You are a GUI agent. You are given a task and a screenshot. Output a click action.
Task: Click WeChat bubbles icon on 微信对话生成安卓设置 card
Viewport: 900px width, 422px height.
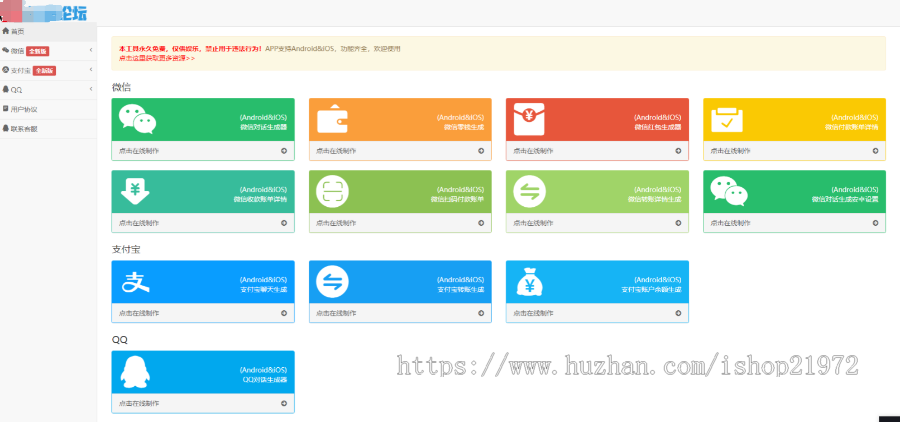pos(729,191)
